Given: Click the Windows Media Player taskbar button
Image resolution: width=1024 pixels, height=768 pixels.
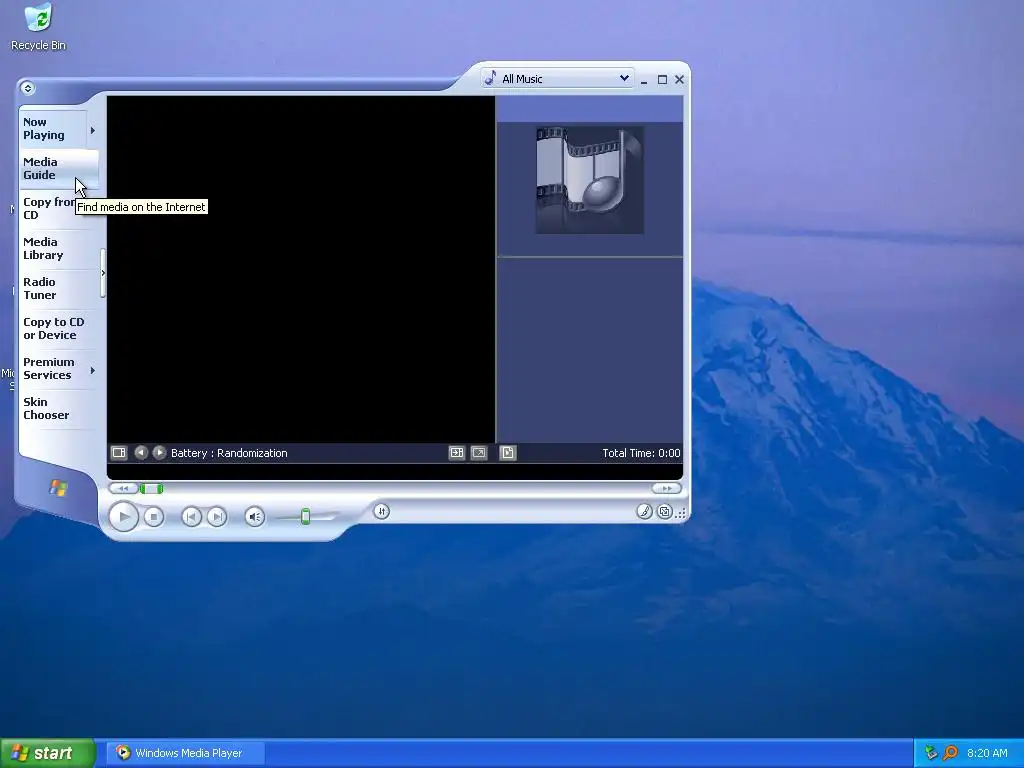Looking at the screenshot, I should point(186,753).
